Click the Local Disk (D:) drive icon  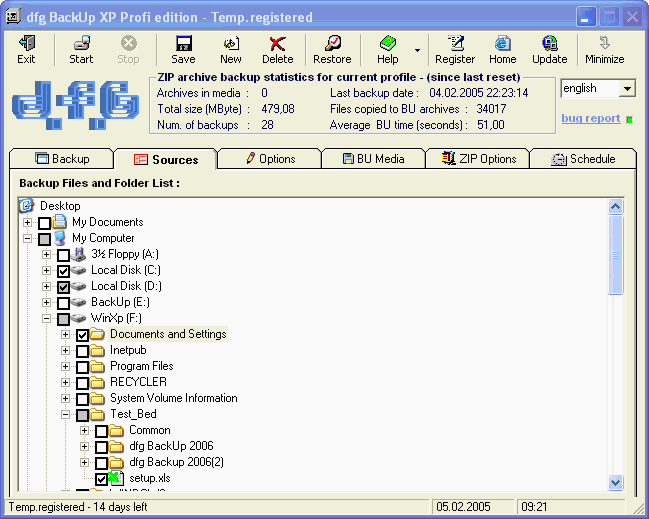click(x=78, y=286)
